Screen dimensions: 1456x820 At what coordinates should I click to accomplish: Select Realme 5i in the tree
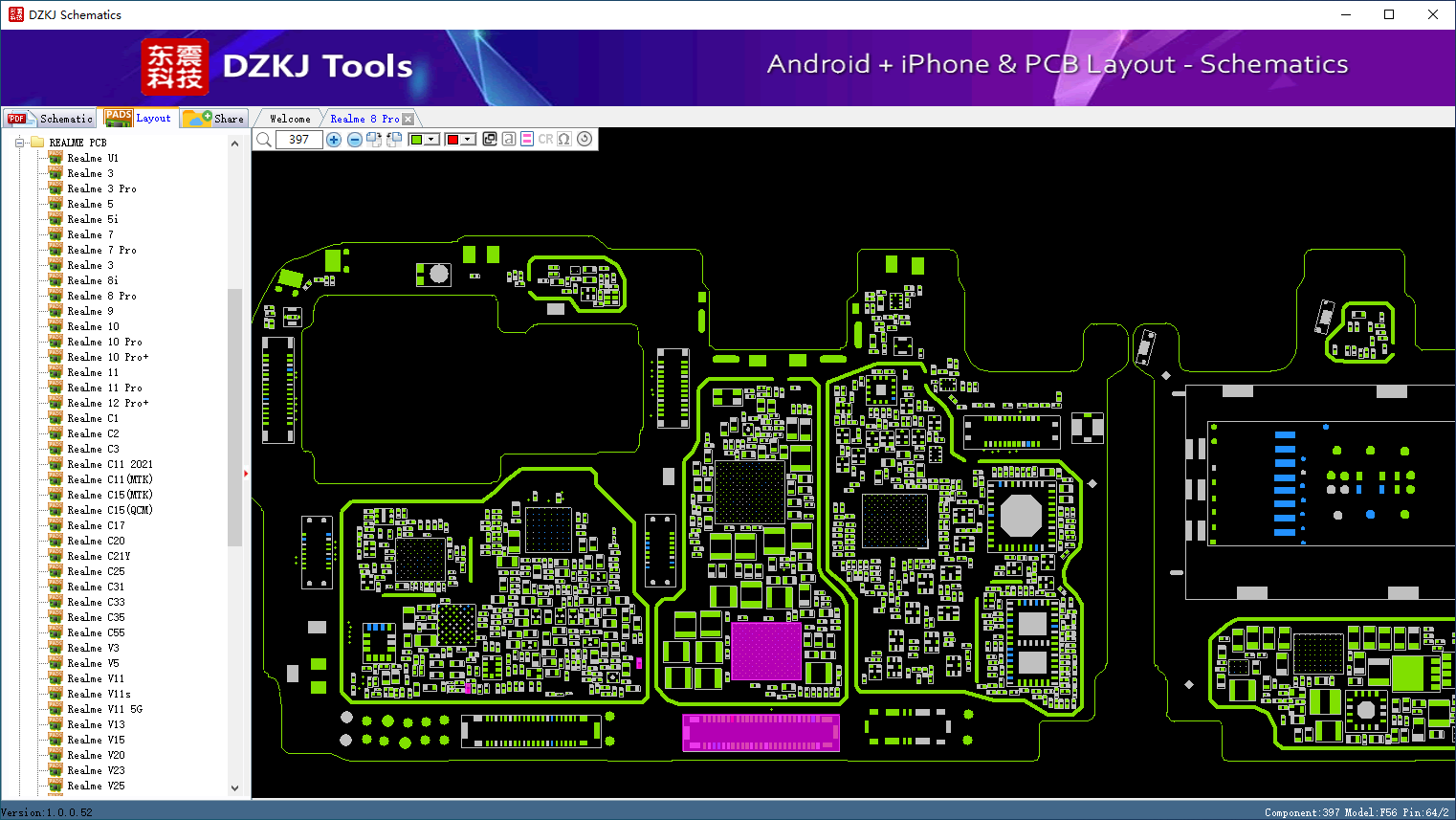tap(93, 219)
